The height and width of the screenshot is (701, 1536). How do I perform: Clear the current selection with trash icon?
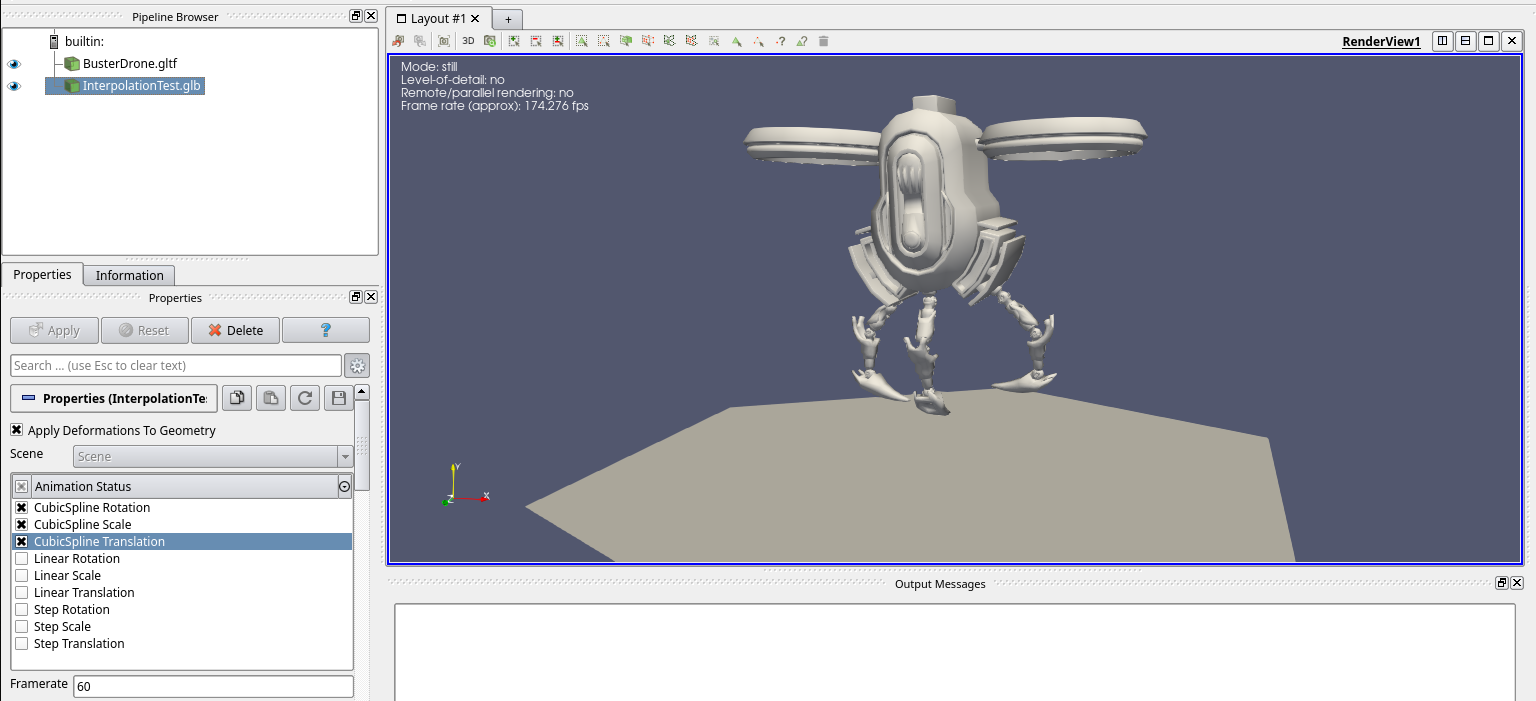[822, 41]
